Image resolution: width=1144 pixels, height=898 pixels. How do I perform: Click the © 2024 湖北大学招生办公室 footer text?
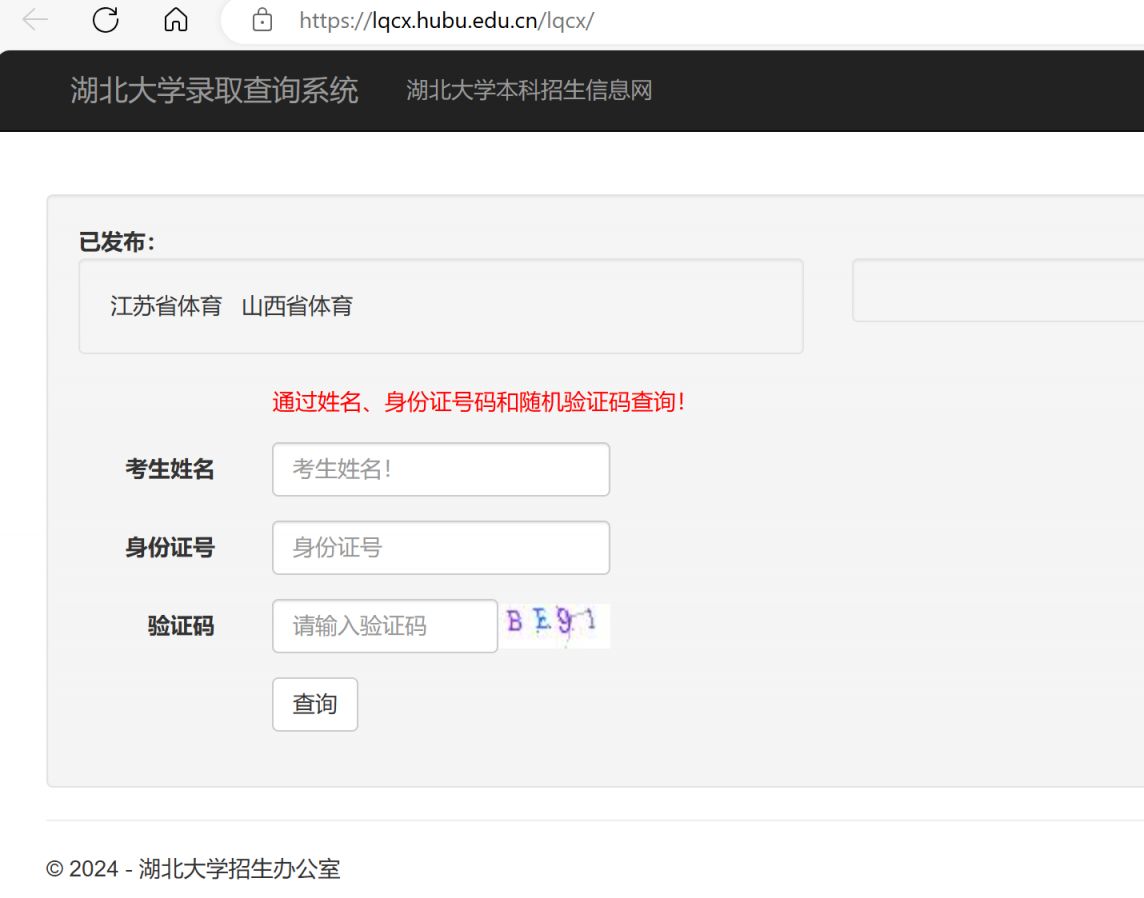(193, 869)
